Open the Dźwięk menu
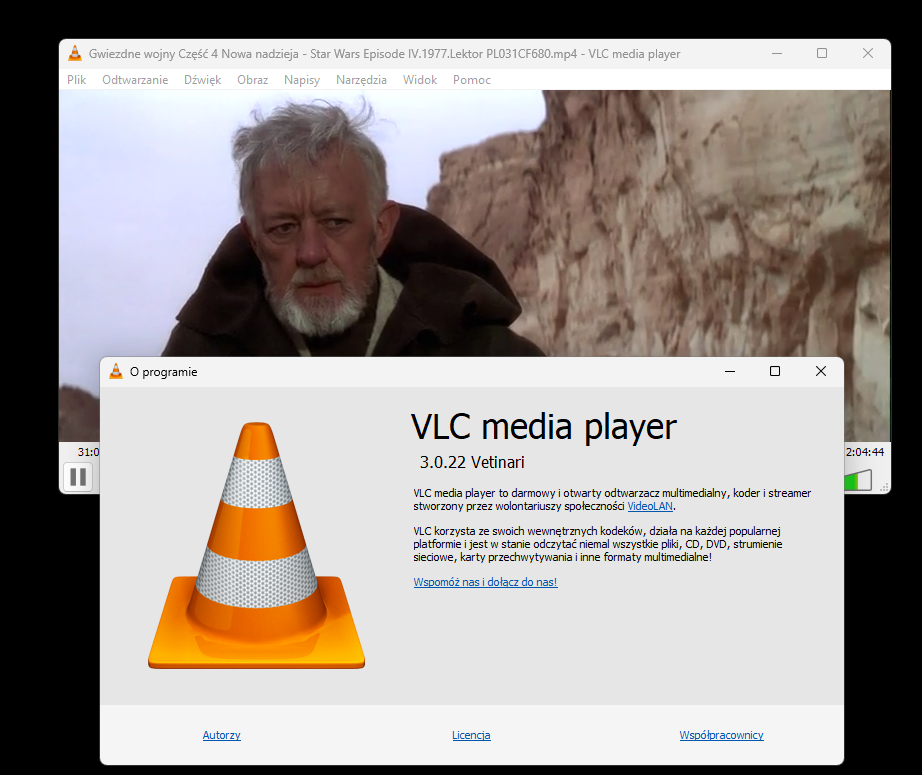Viewport: 922px width, 775px height. [x=202, y=80]
